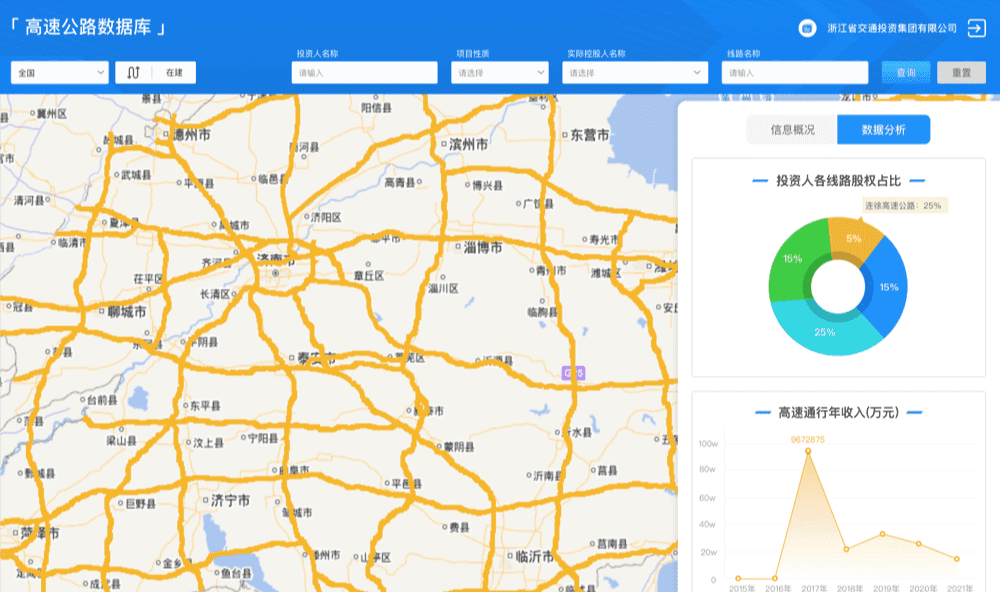The width and height of the screenshot is (1000, 592).
Task: Switch to the 信息概况 tab
Action: point(792,129)
